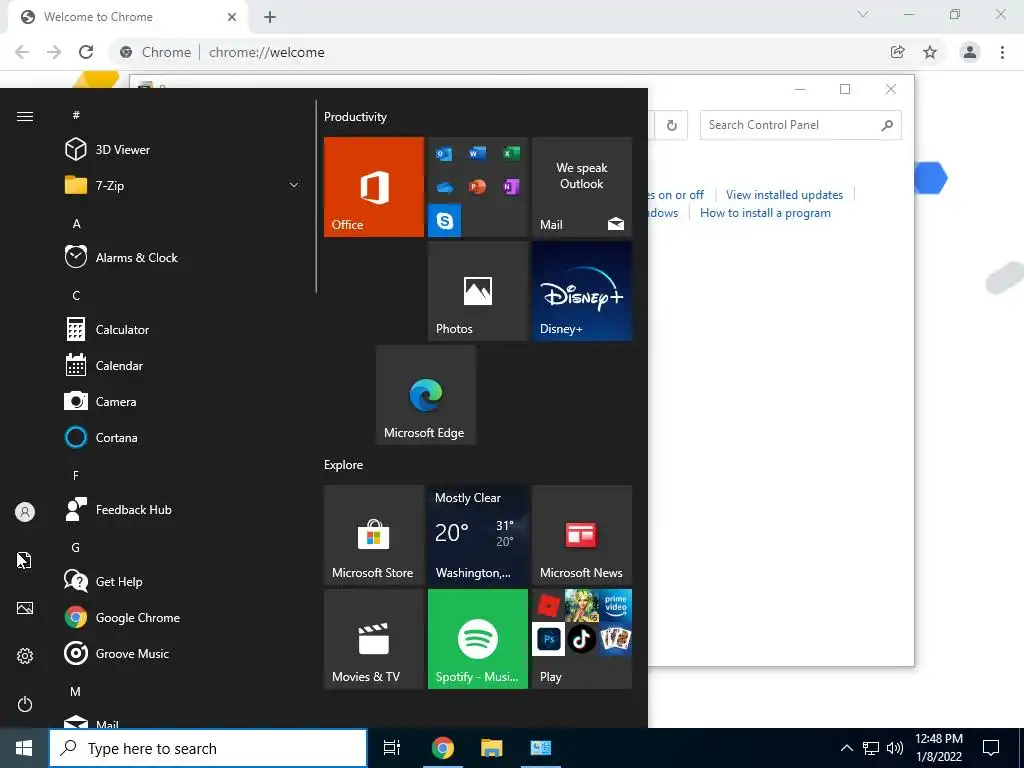1024x768 pixels.
Task: Open the Action Center notifications icon
Action: click(991, 748)
